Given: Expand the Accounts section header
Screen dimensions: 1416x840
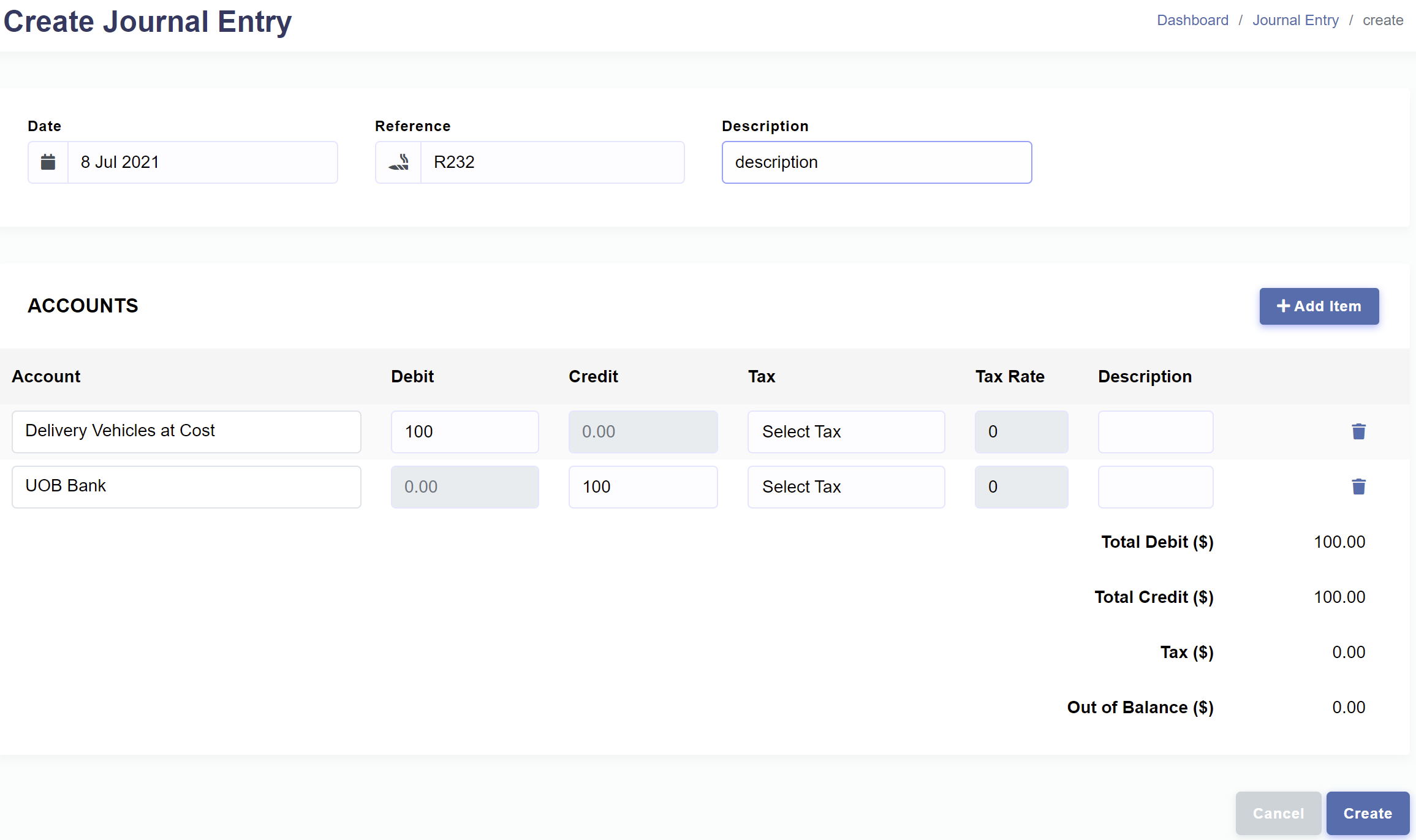Looking at the screenshot, I should (84, 306).
